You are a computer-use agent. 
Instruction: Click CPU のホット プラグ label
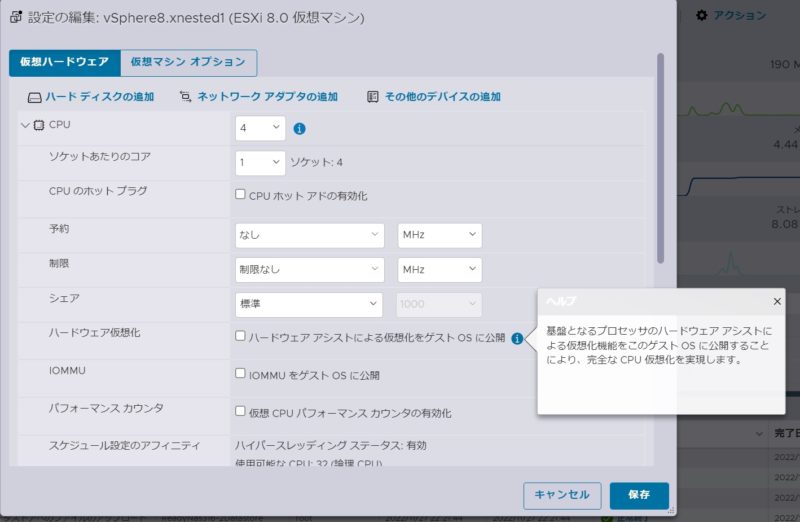coord(98,191)
